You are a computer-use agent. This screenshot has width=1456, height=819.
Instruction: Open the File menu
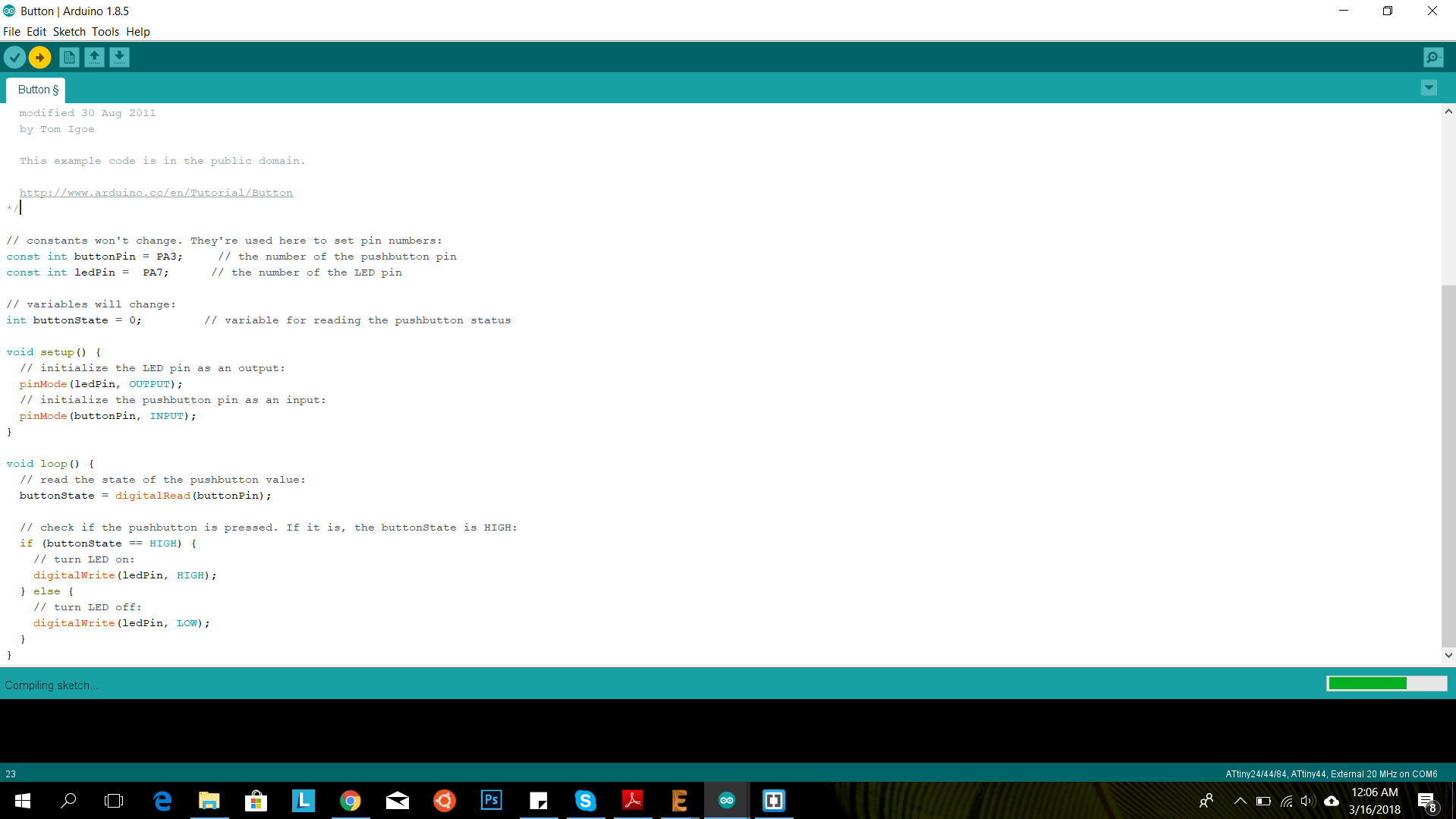point(11,32)
